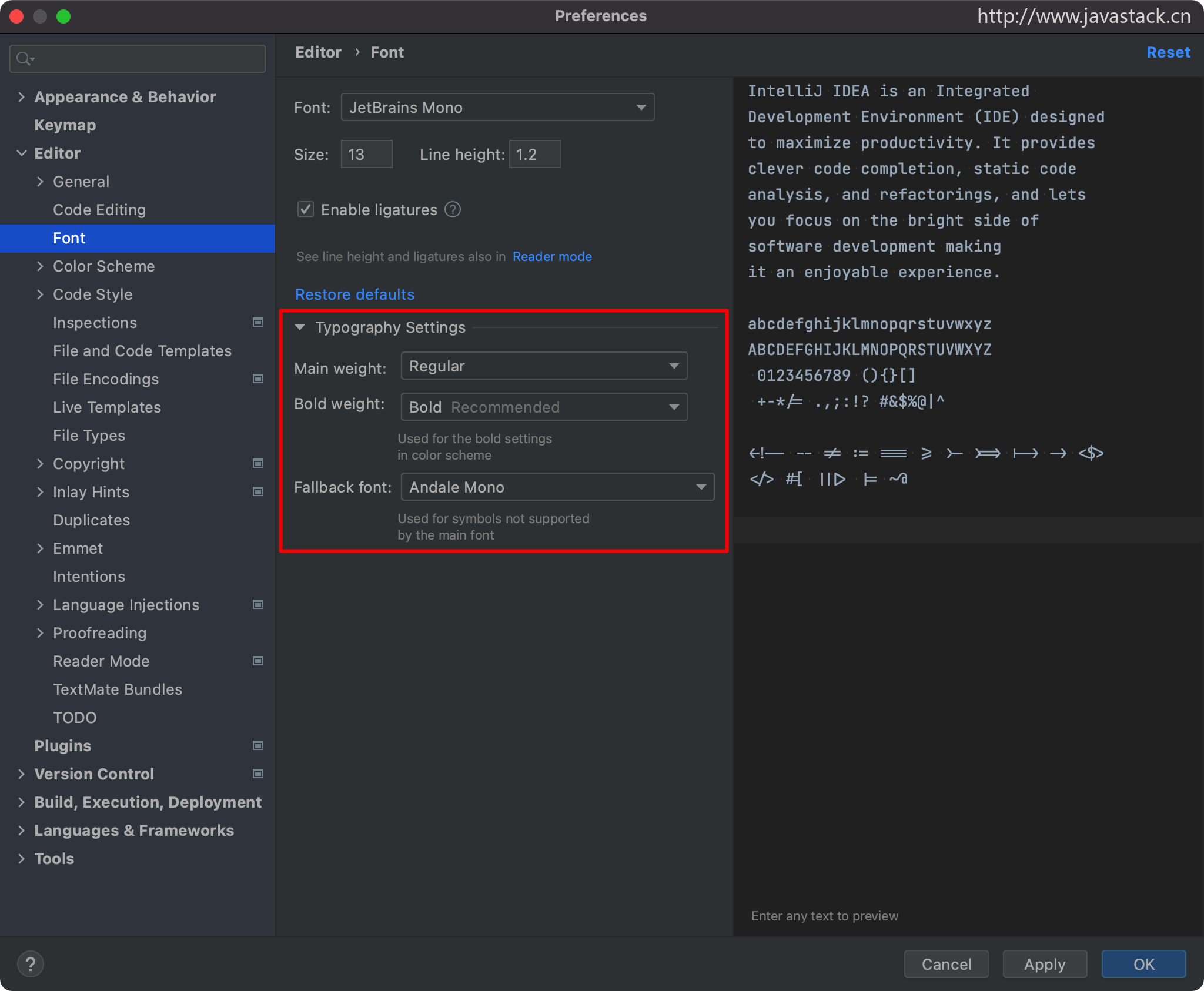Expand the Tools node
This screenshot has width=1204, height=991.
pyautogui.click(x=21, y=859)
